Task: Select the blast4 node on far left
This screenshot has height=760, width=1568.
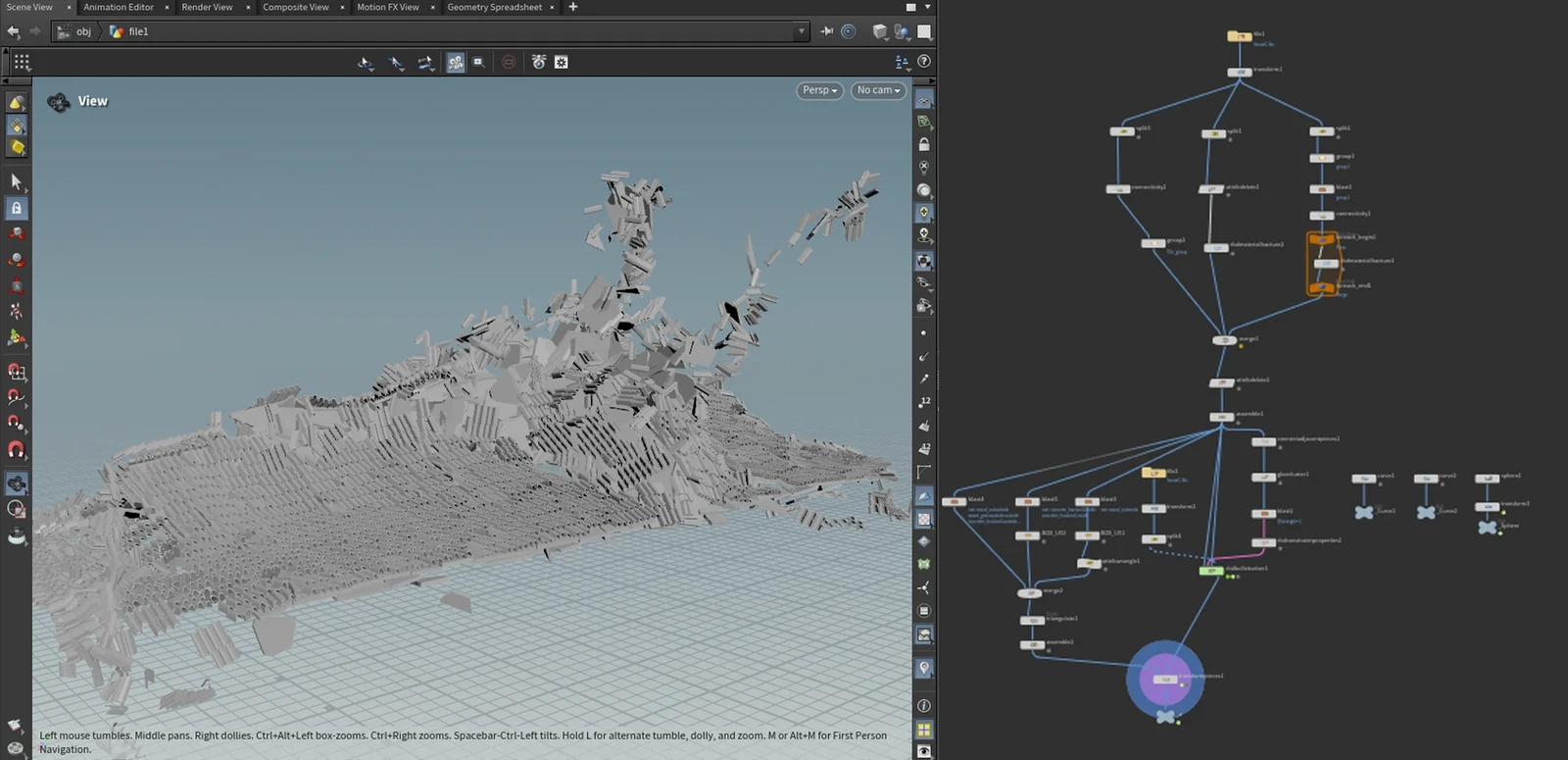Action: (x=954, y=501)
